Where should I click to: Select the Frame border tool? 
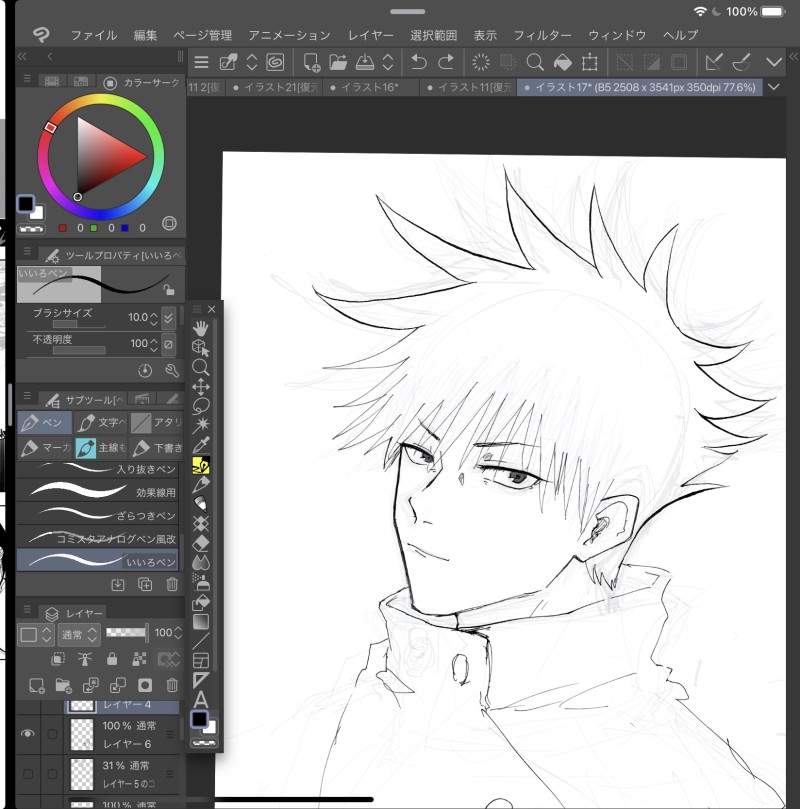(x=201, y=660)
